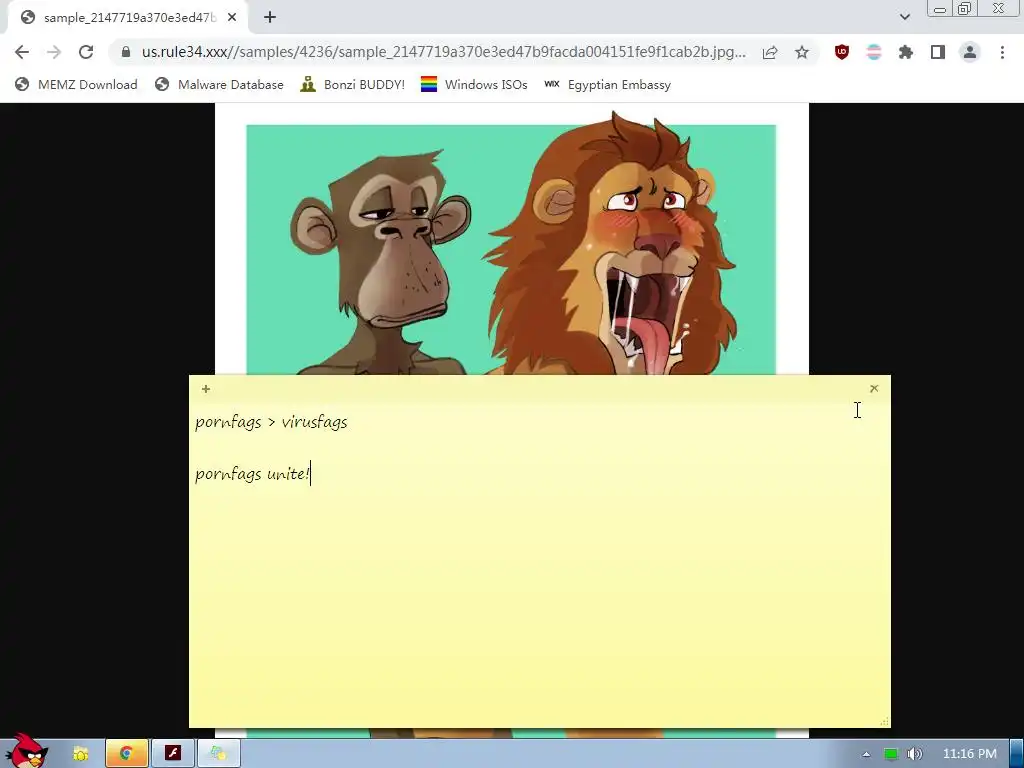The height and width of the screenshot is (768, 1024).
Task: Restore down the Chrome window
Action: (x=964, y=8)
